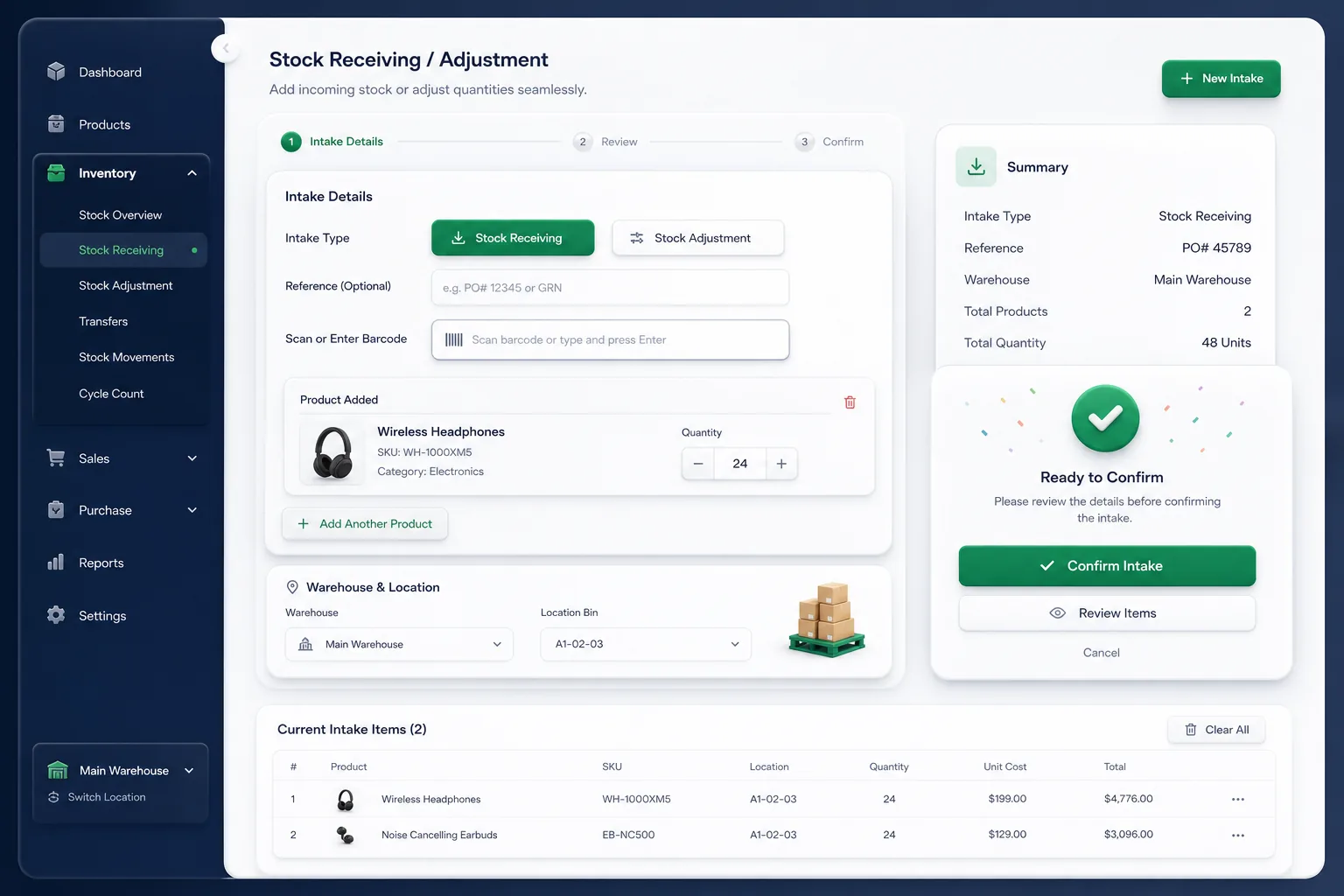
Task: Expand the Purchase menu
Action: tap(192, 510)
